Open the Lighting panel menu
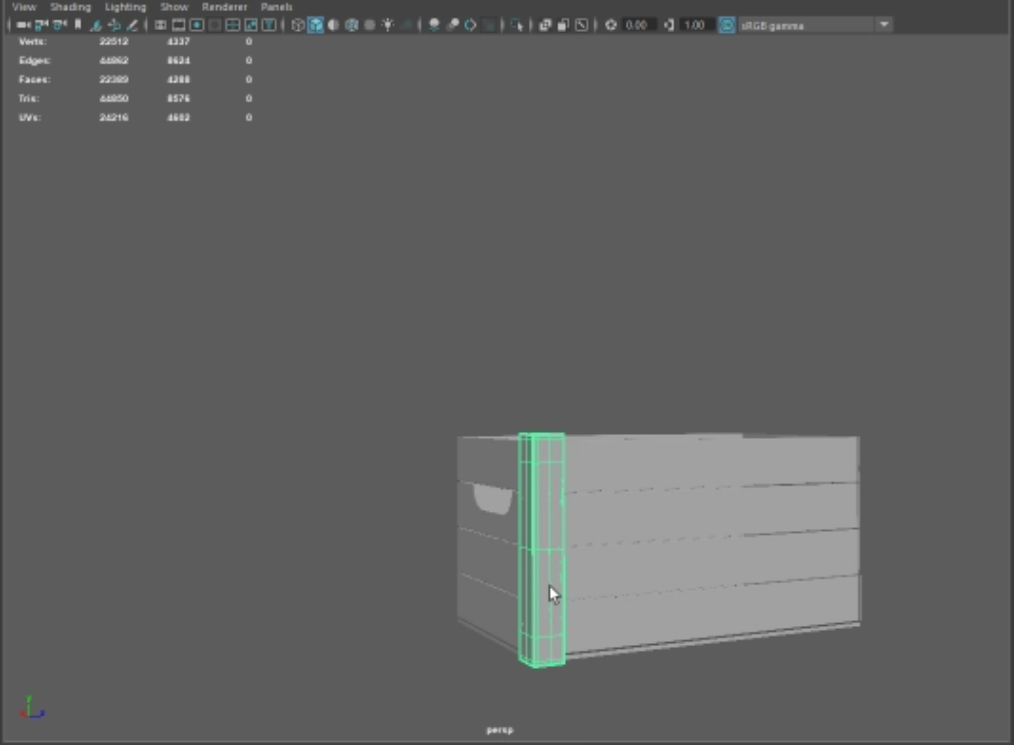This screenshot has width=1014, height=745. (125, 7)
